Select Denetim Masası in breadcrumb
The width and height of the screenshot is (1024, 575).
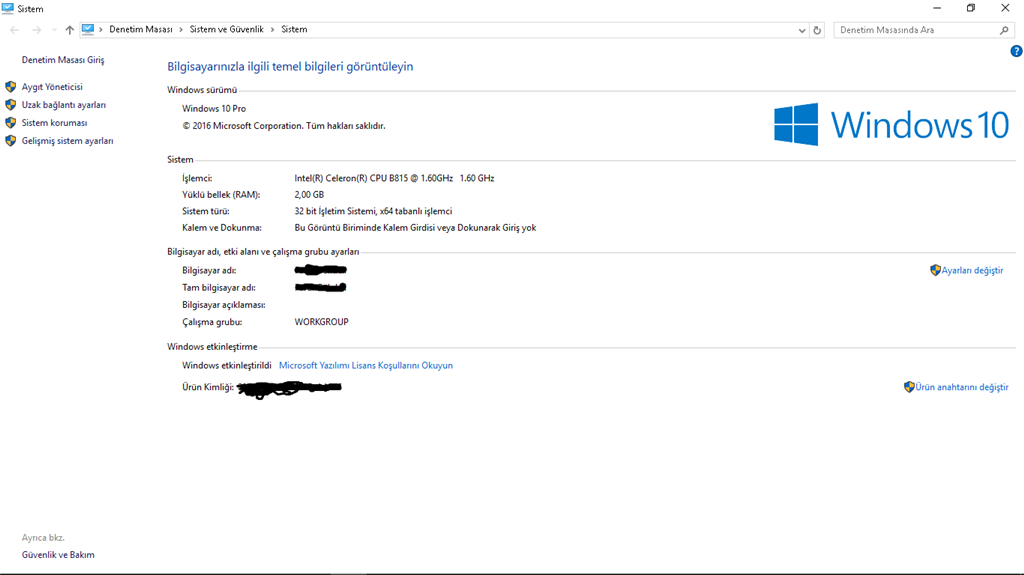(141, 29)
